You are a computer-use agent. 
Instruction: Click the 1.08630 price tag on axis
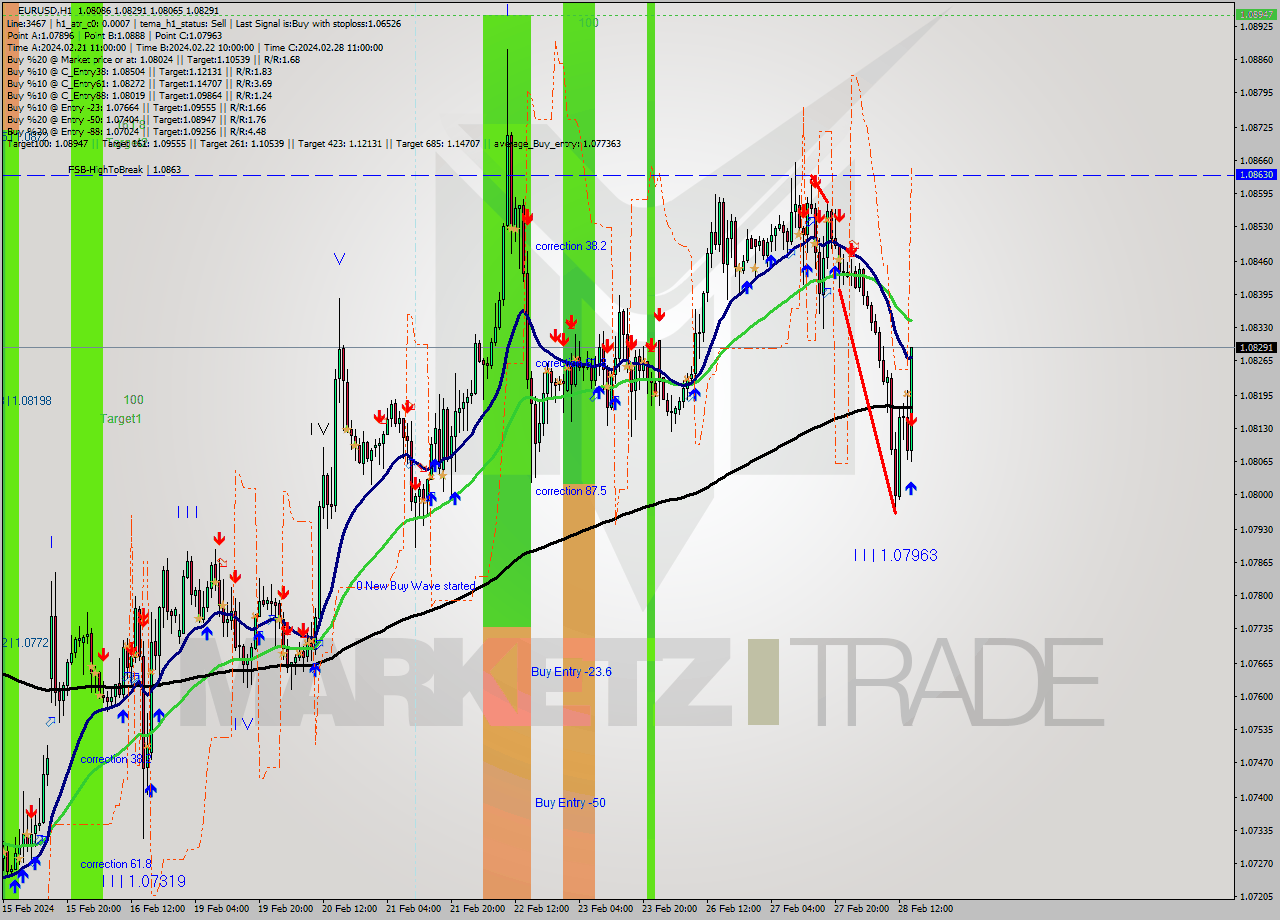click(x=1256, y=174)
